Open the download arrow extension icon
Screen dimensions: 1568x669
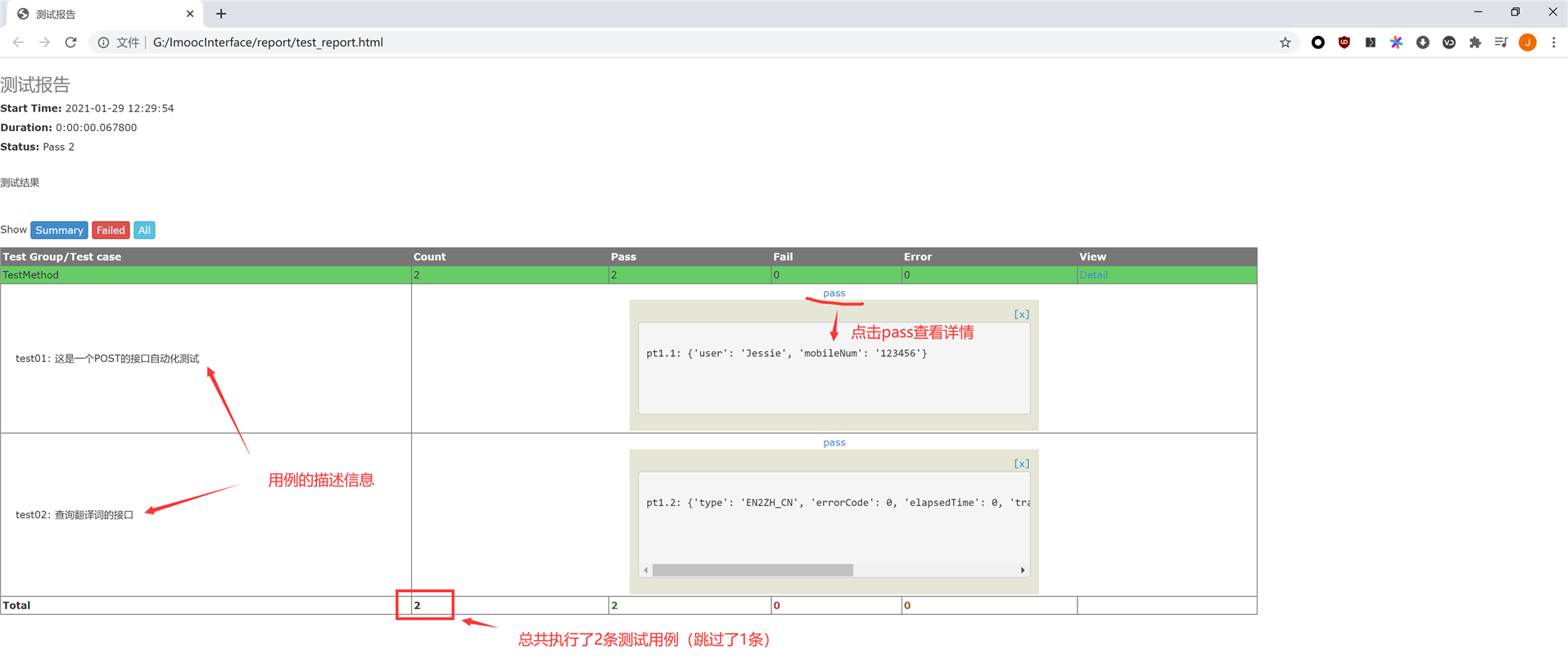point(1422,43)
